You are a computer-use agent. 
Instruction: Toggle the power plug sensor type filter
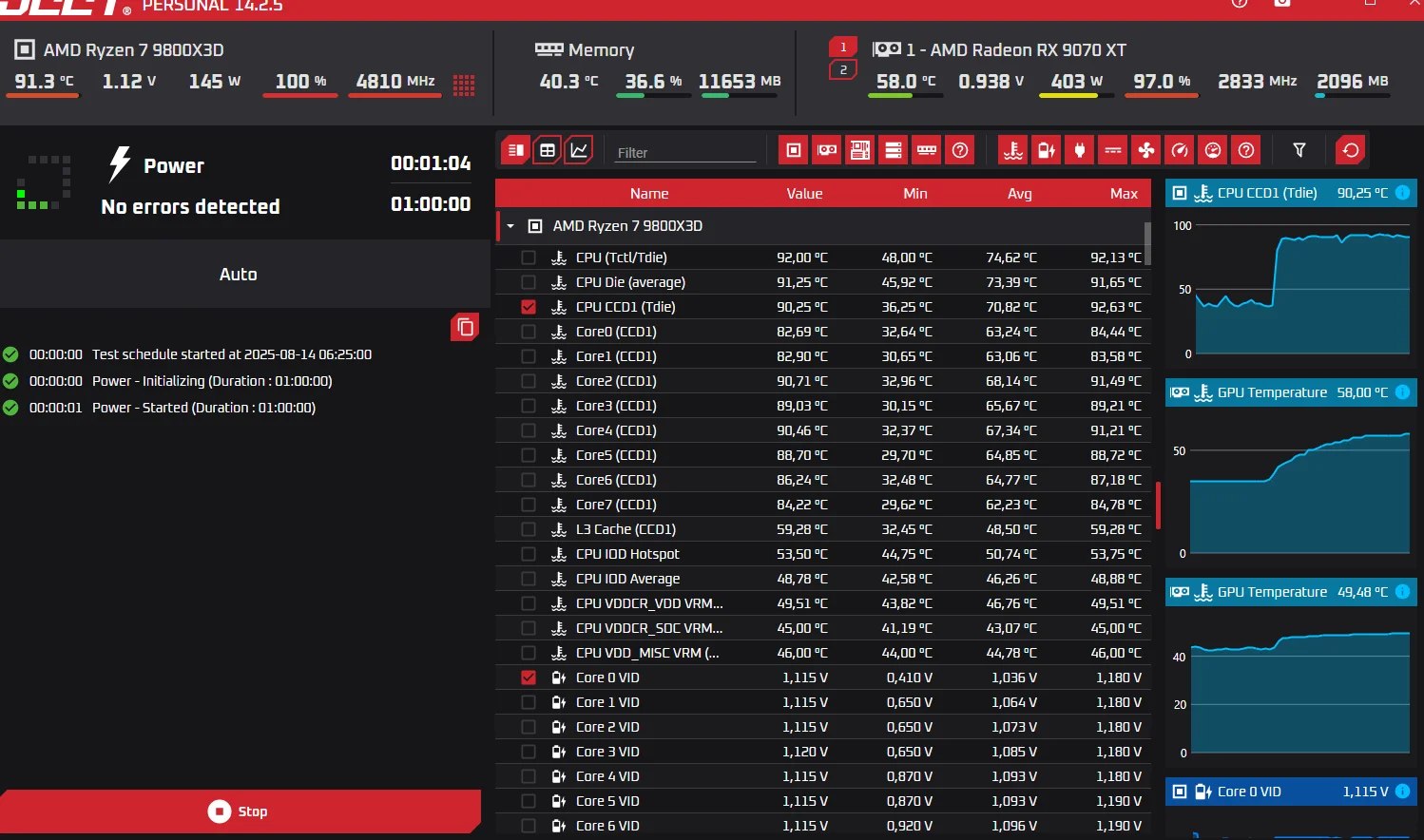pos(1080,150)
